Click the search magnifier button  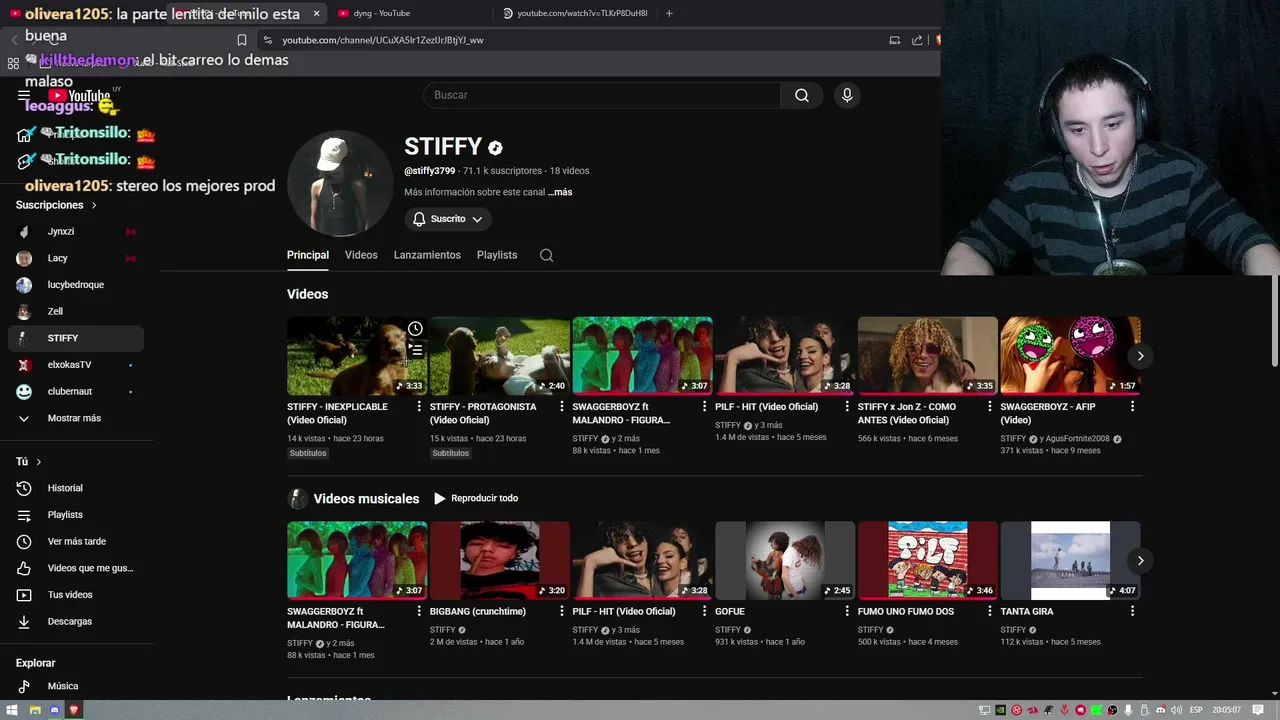click(802, 95)
